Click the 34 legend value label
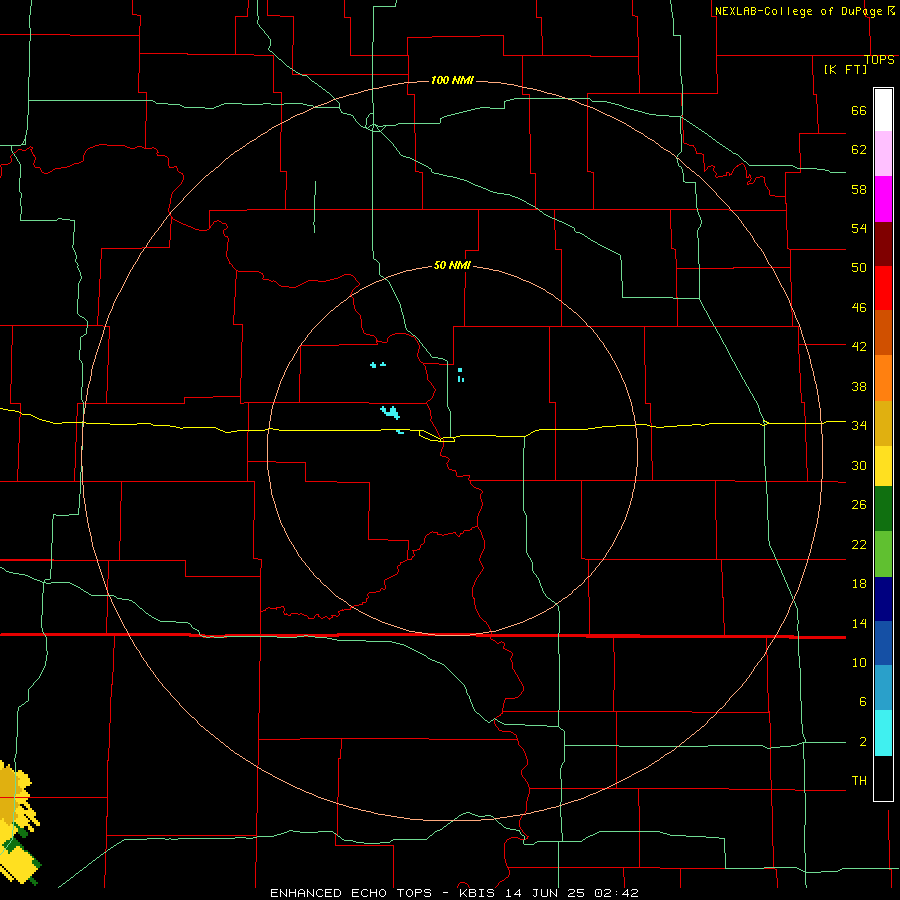The image size is (900, 900). click(859, 426)
